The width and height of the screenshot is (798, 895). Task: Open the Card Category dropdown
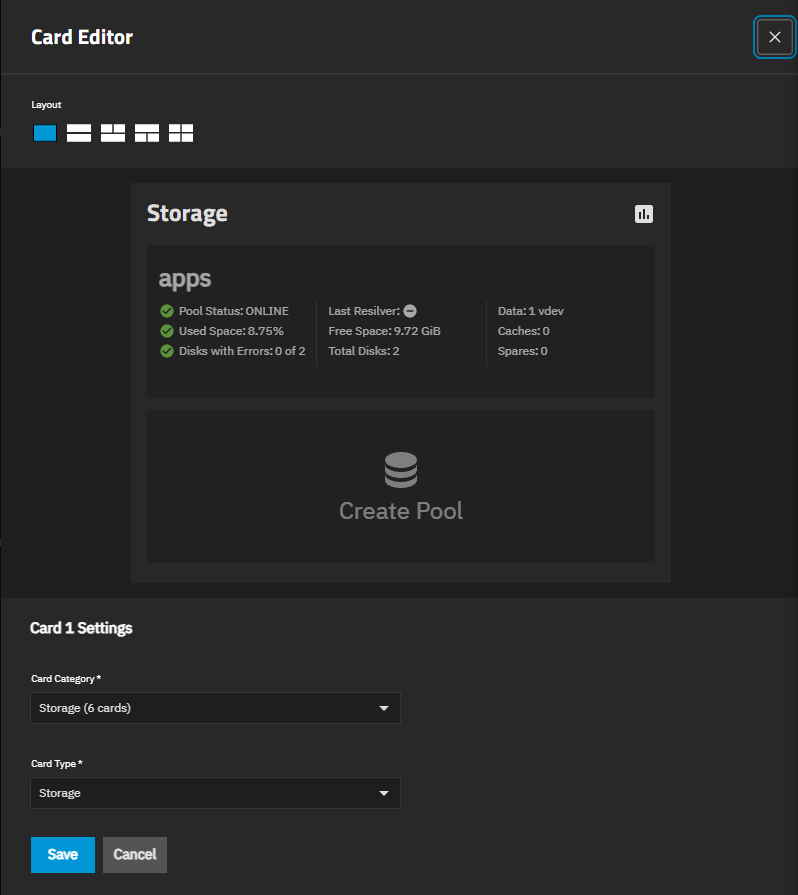(x=215, y=708)
